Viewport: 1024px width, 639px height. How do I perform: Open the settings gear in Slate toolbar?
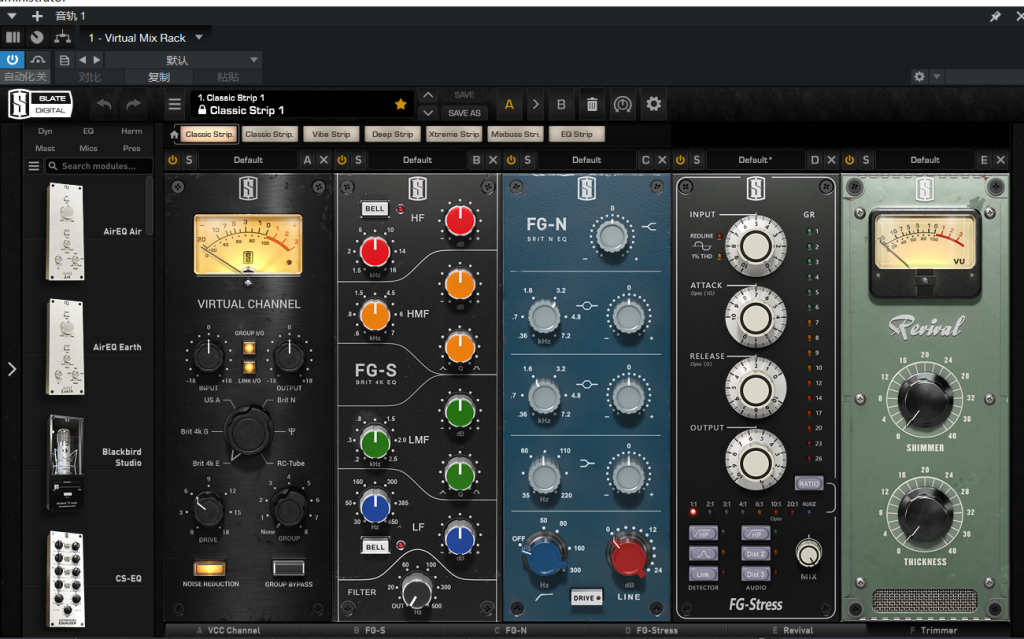point(654,104)
